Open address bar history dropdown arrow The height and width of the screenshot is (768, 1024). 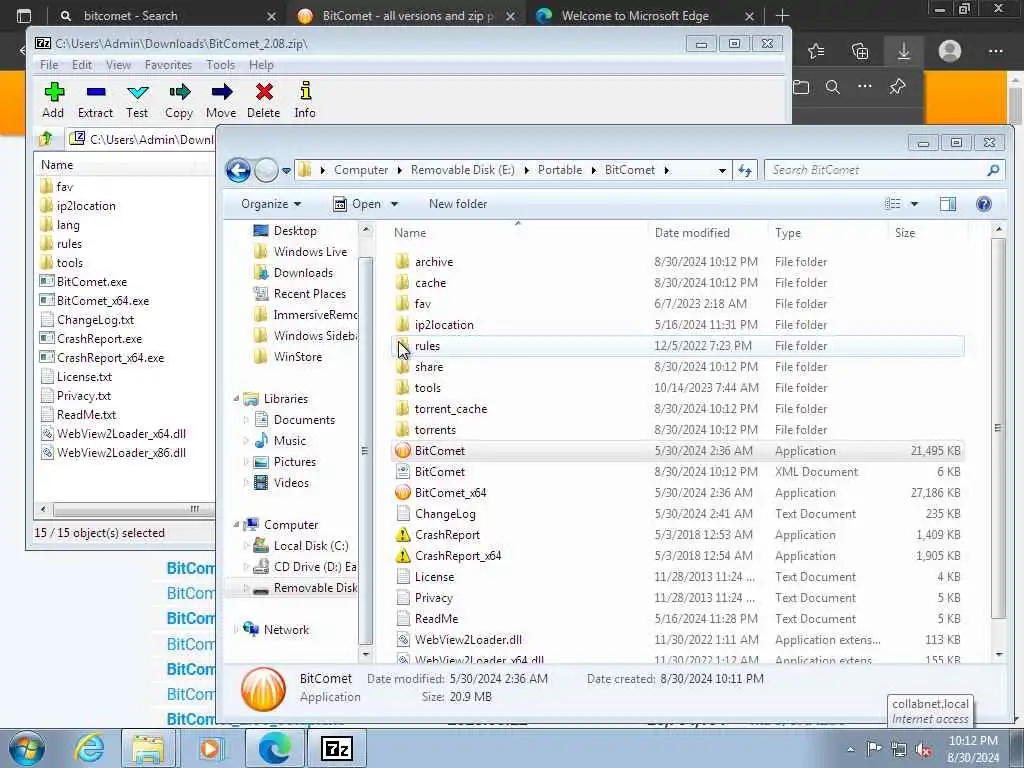click(x=722, y=170)
